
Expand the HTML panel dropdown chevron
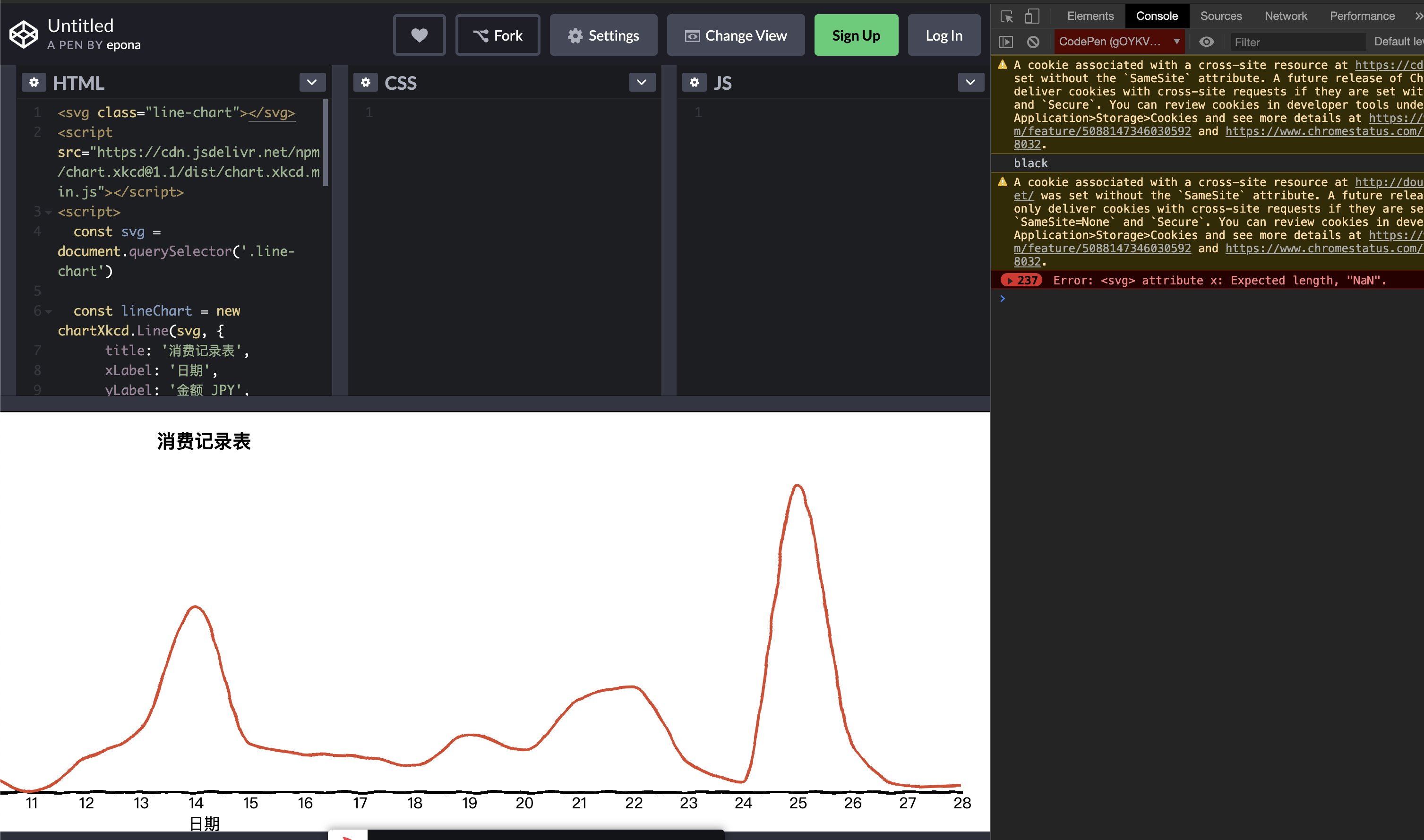(312, 83)
